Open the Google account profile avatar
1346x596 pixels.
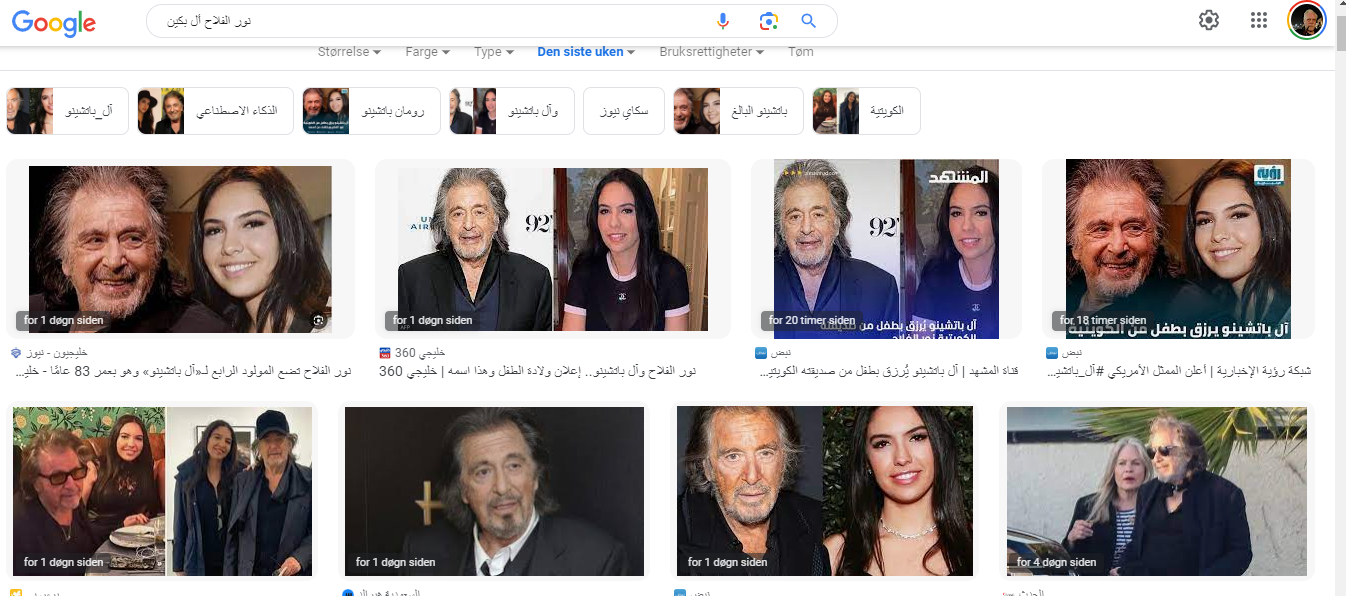1306,20
